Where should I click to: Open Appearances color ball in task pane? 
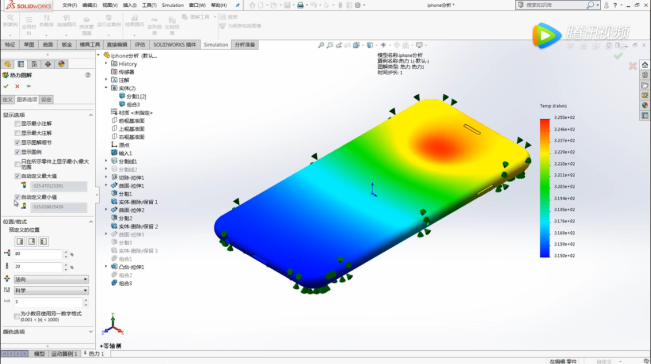pyautogui.click(x=645, y=105)
